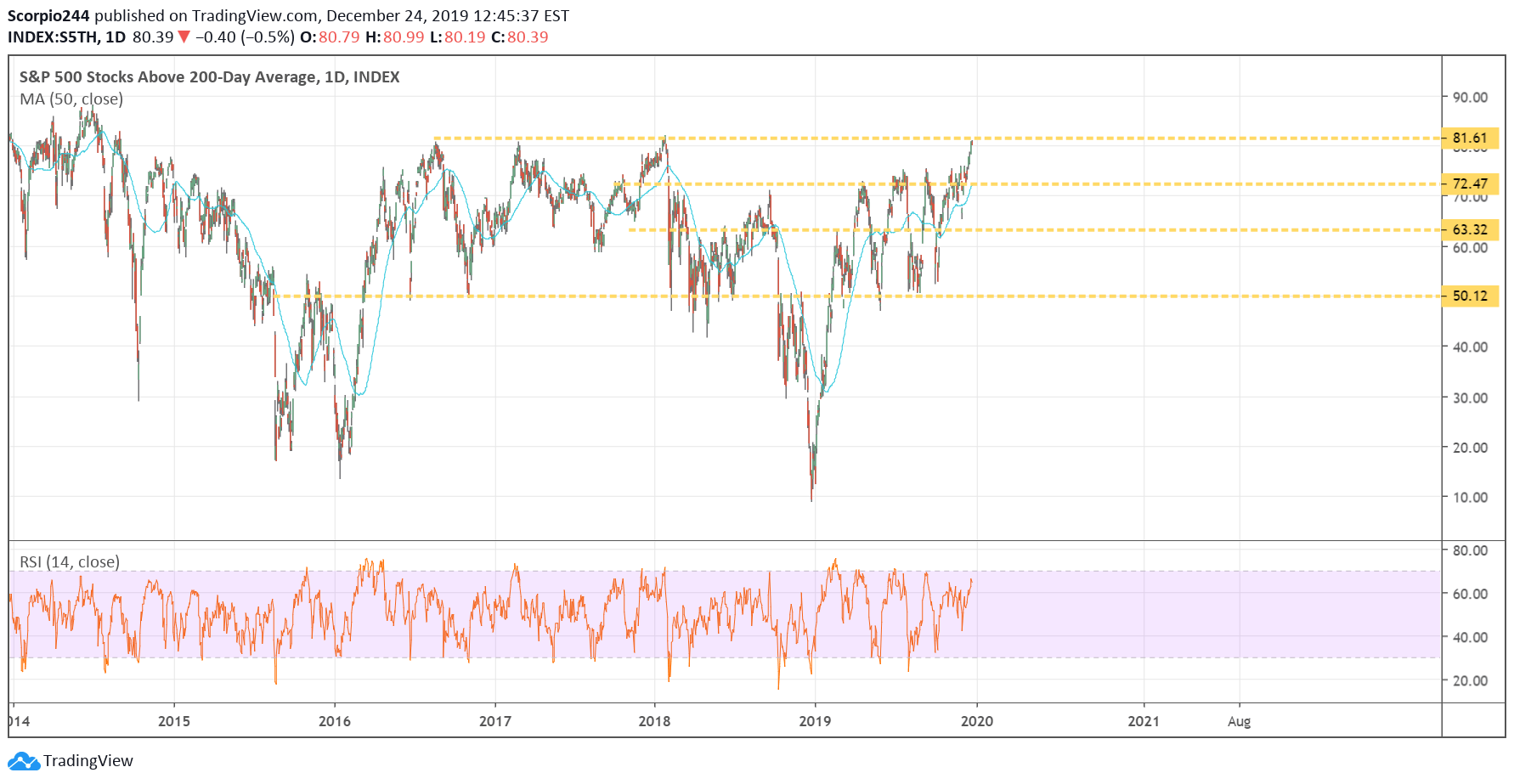The width and height of the screenshot is (1514, 784).
Task: Click the 2021 label on the time axis
Action: click(1144, 721)
